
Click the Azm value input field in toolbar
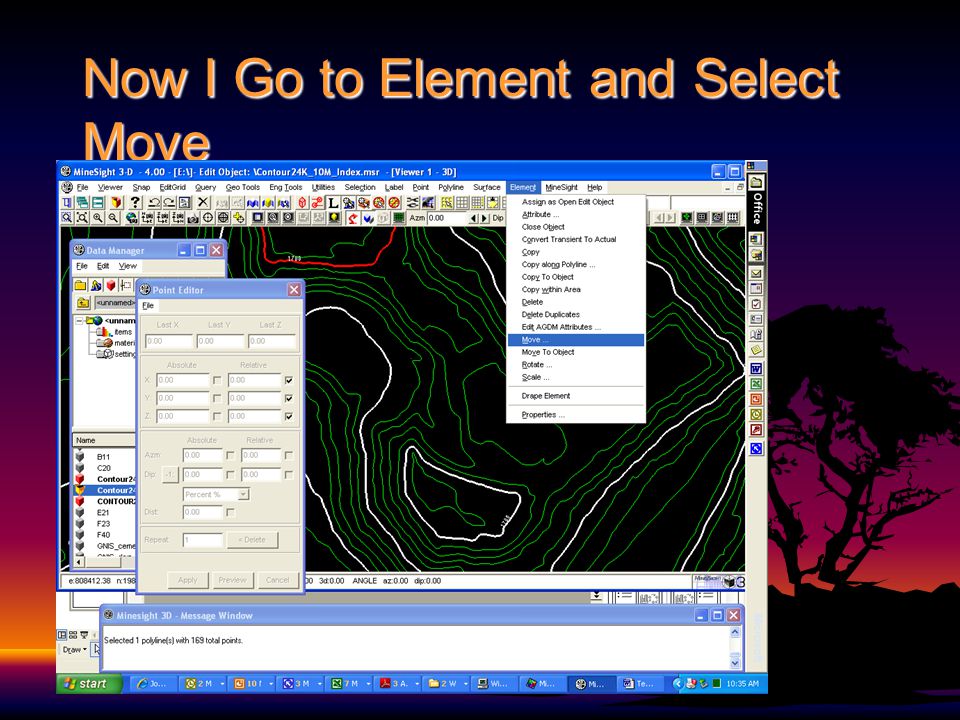pos(446,218)
